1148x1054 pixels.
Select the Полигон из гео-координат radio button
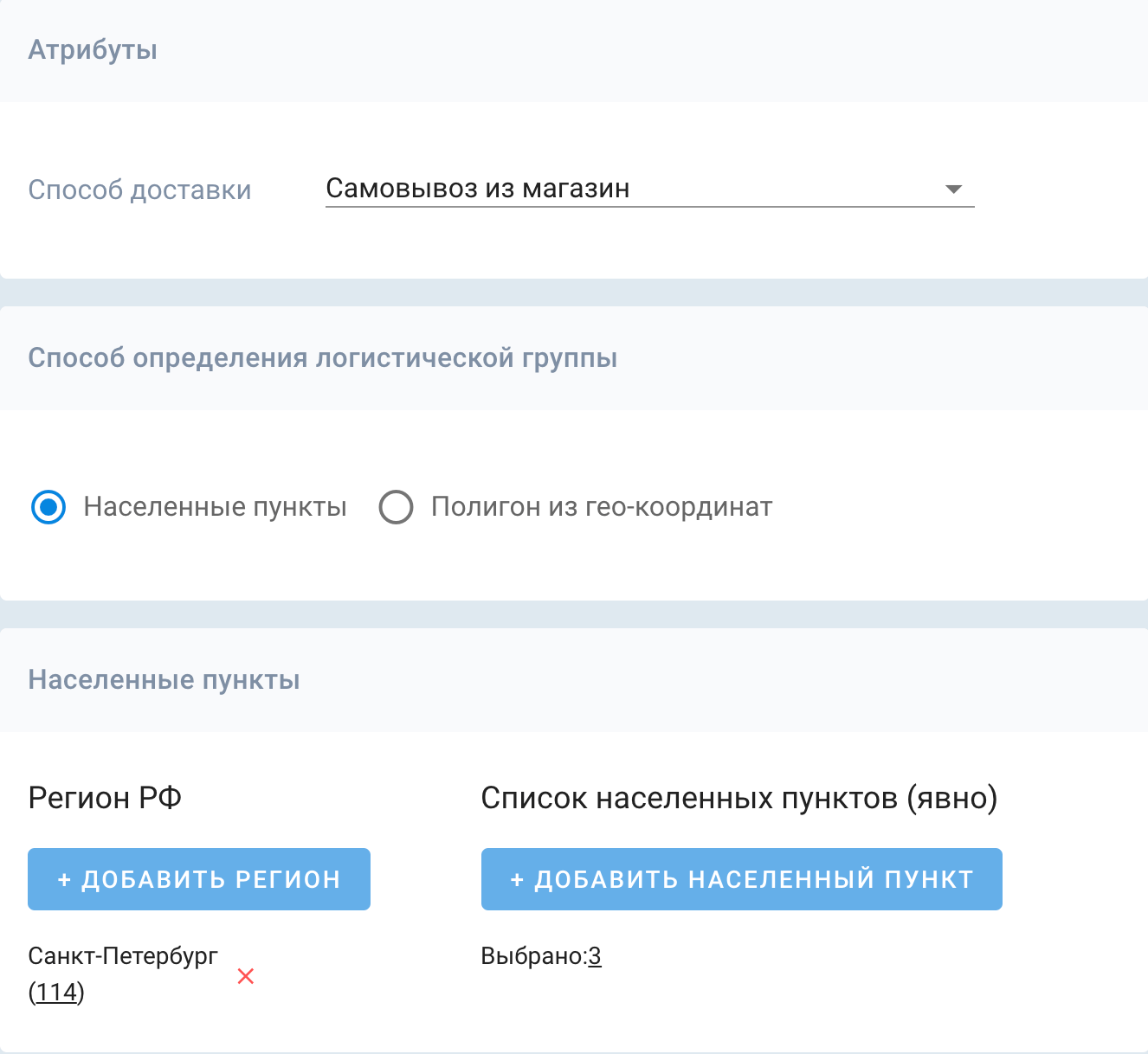[x=396, y=507]
